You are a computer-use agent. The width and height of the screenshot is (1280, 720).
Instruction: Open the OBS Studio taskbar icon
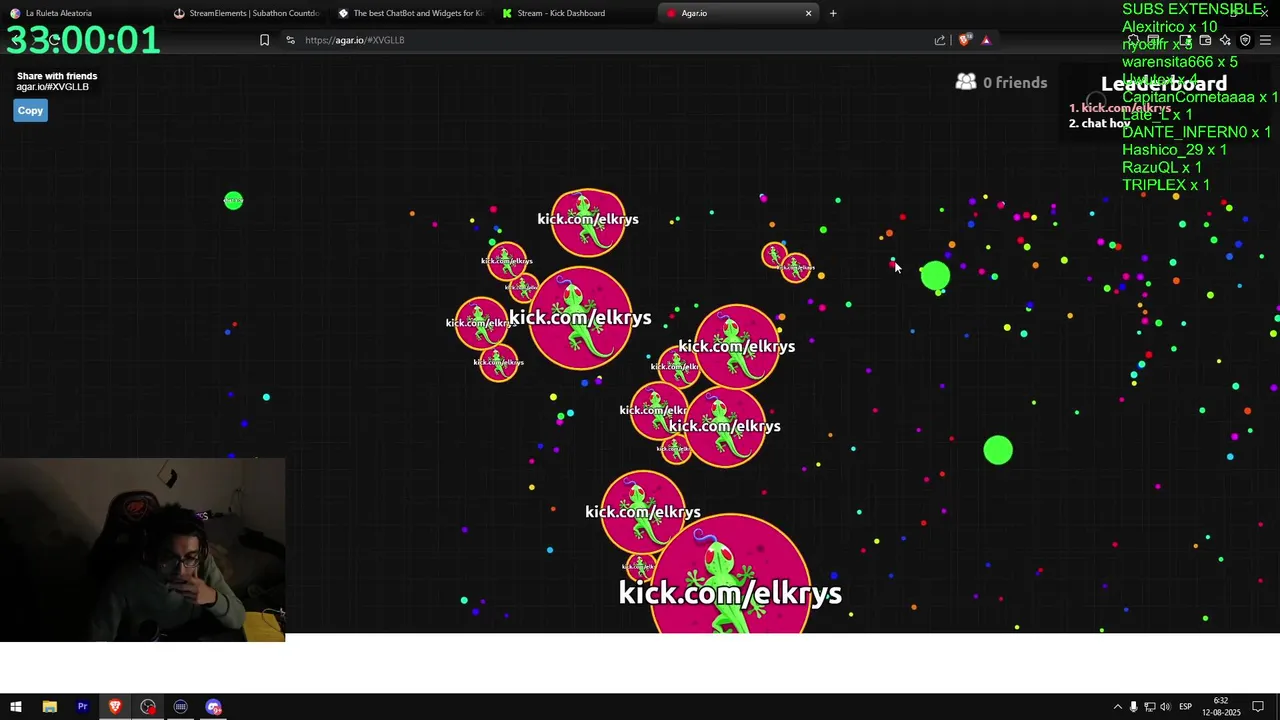[x=148, y=707]
